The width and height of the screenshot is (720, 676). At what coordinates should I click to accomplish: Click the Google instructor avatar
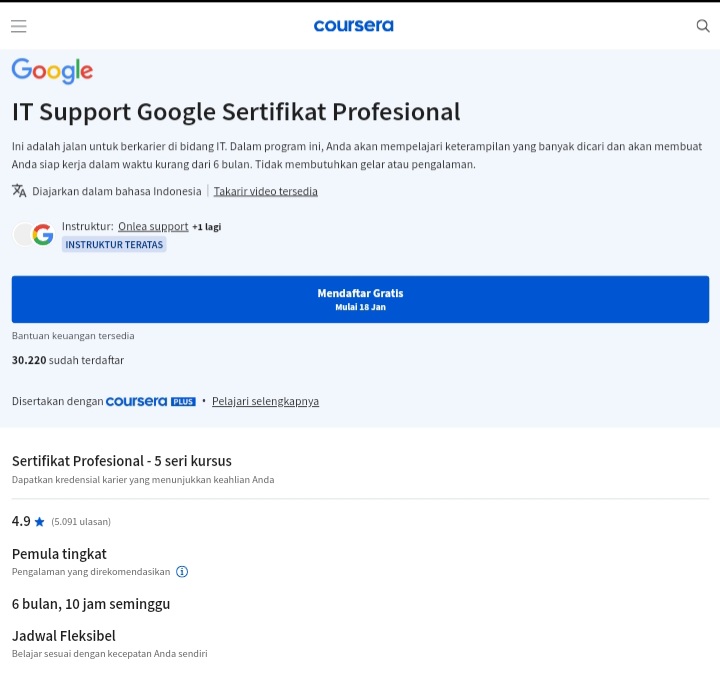coord(42,235)
